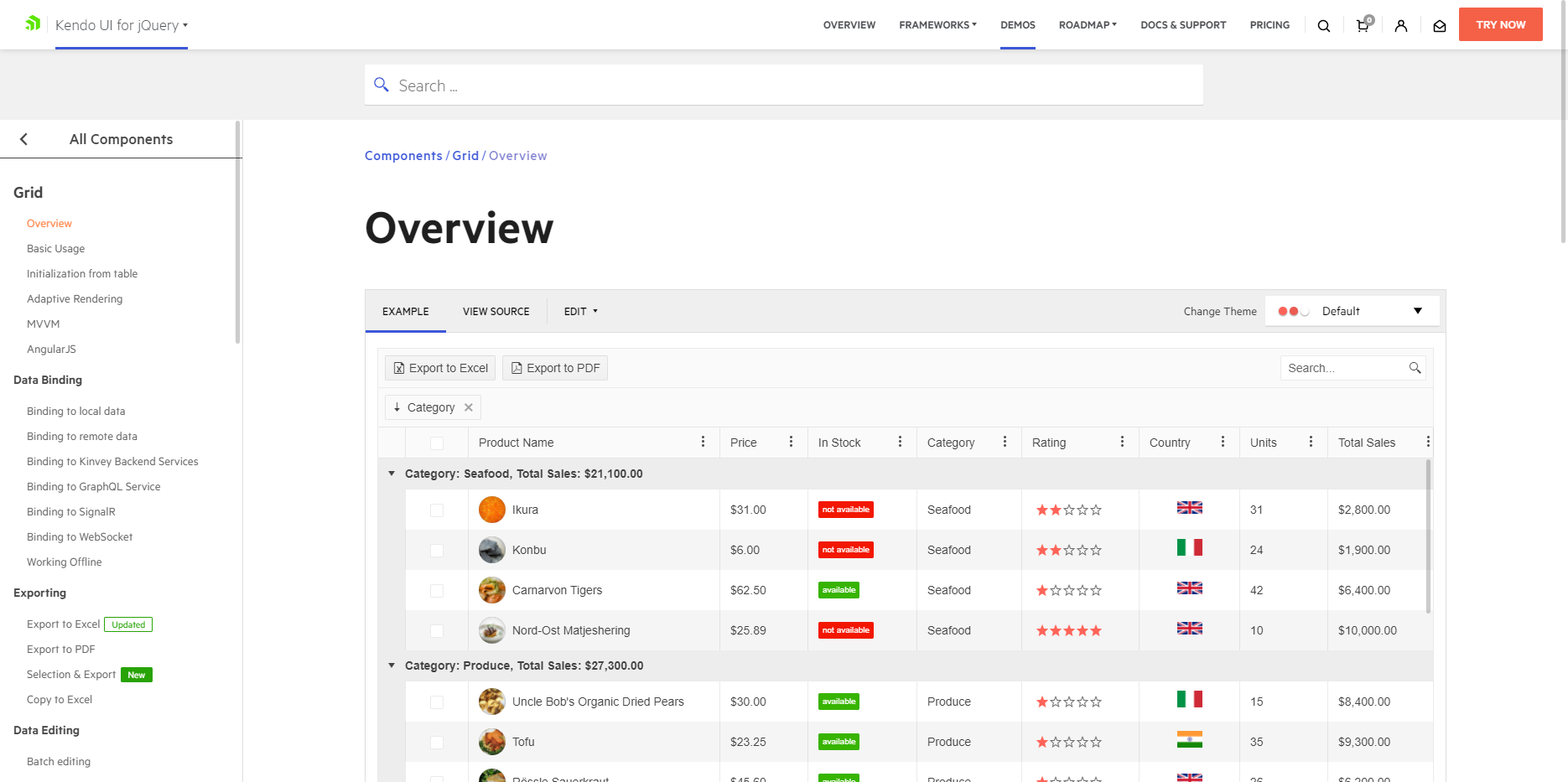This screenshot has width=1568, height=782.
Task: Click the Tofu product image
Action: [492, 742]
